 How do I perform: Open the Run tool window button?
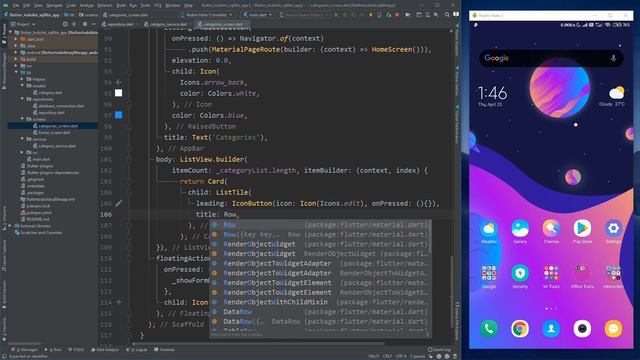pyautogui.click(x=53, y=350)
